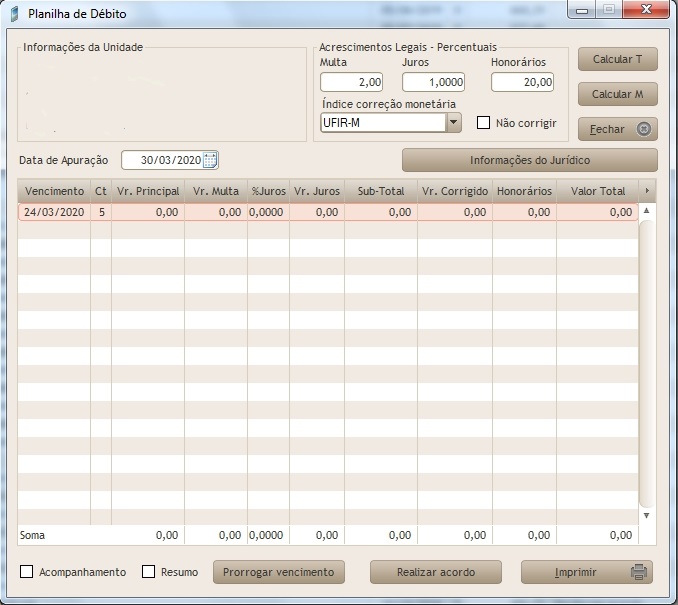Click the Planilha de Débito title bar icon
678x605 pixels.
tap(14, 14)
